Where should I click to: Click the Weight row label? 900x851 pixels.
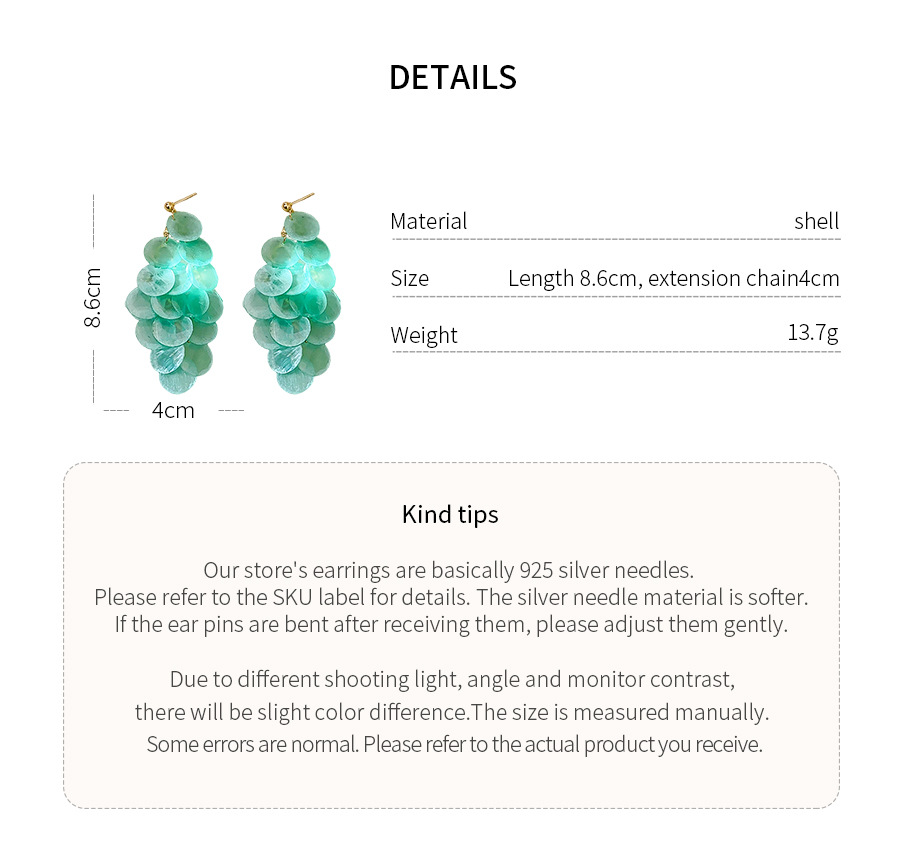(x=424, y=335)
